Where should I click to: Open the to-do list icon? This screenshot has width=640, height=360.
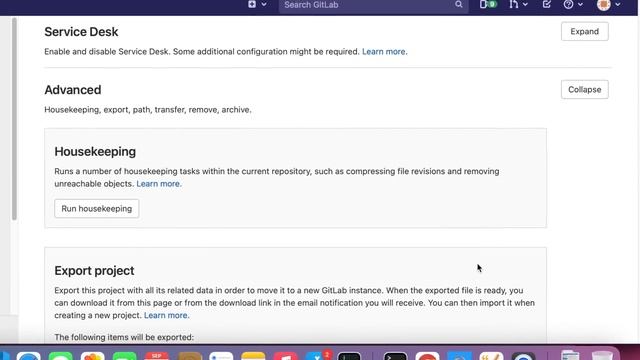click(x=547, y=4)
